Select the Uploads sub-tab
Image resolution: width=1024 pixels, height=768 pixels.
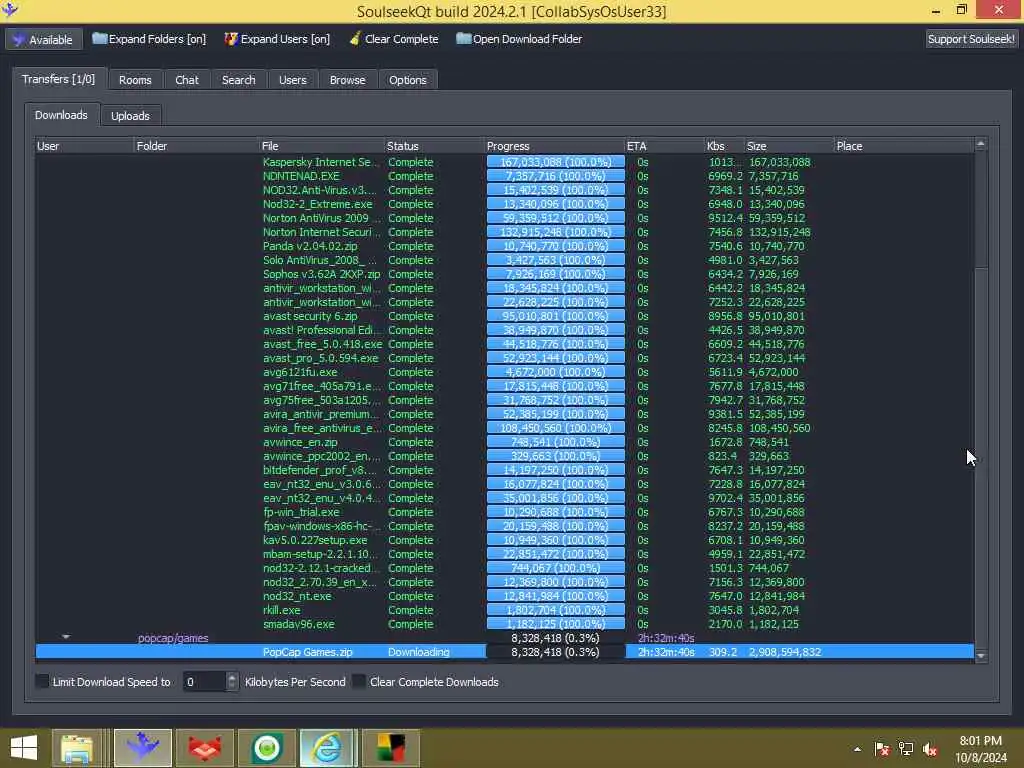[x=130, y=116]
